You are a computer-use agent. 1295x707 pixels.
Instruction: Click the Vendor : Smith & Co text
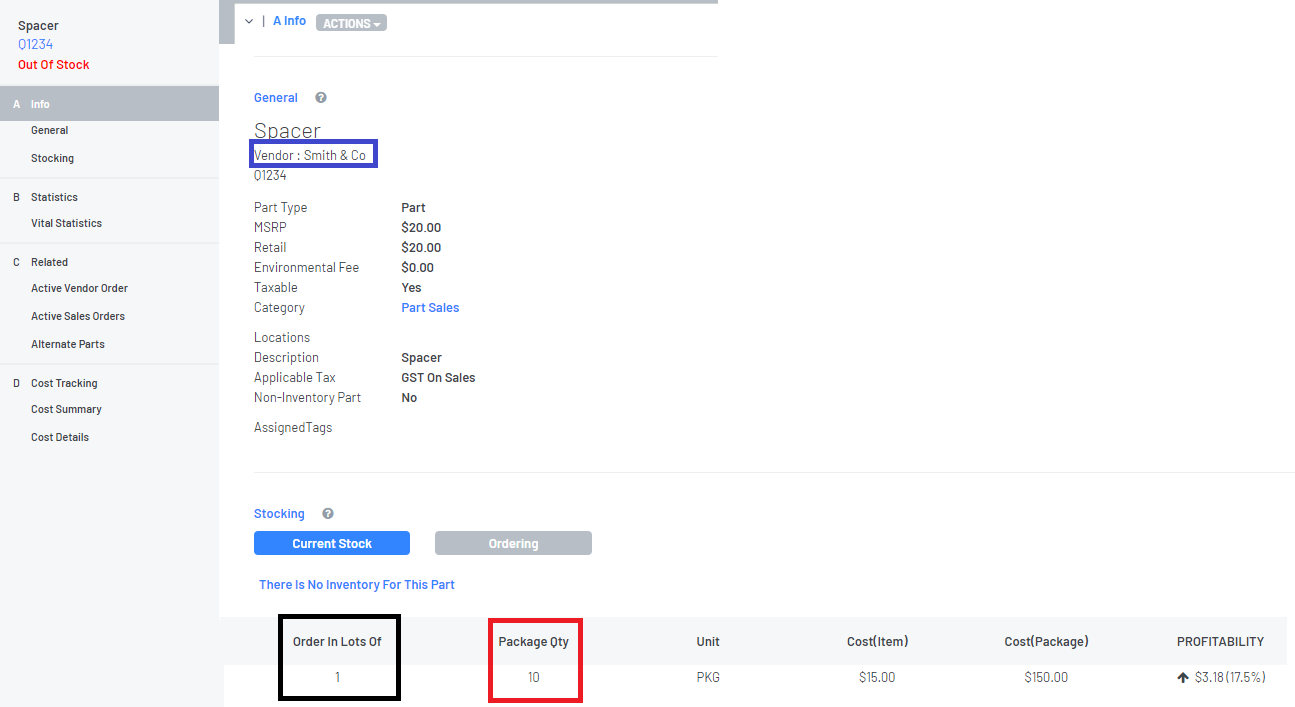(x=310, y=155)
